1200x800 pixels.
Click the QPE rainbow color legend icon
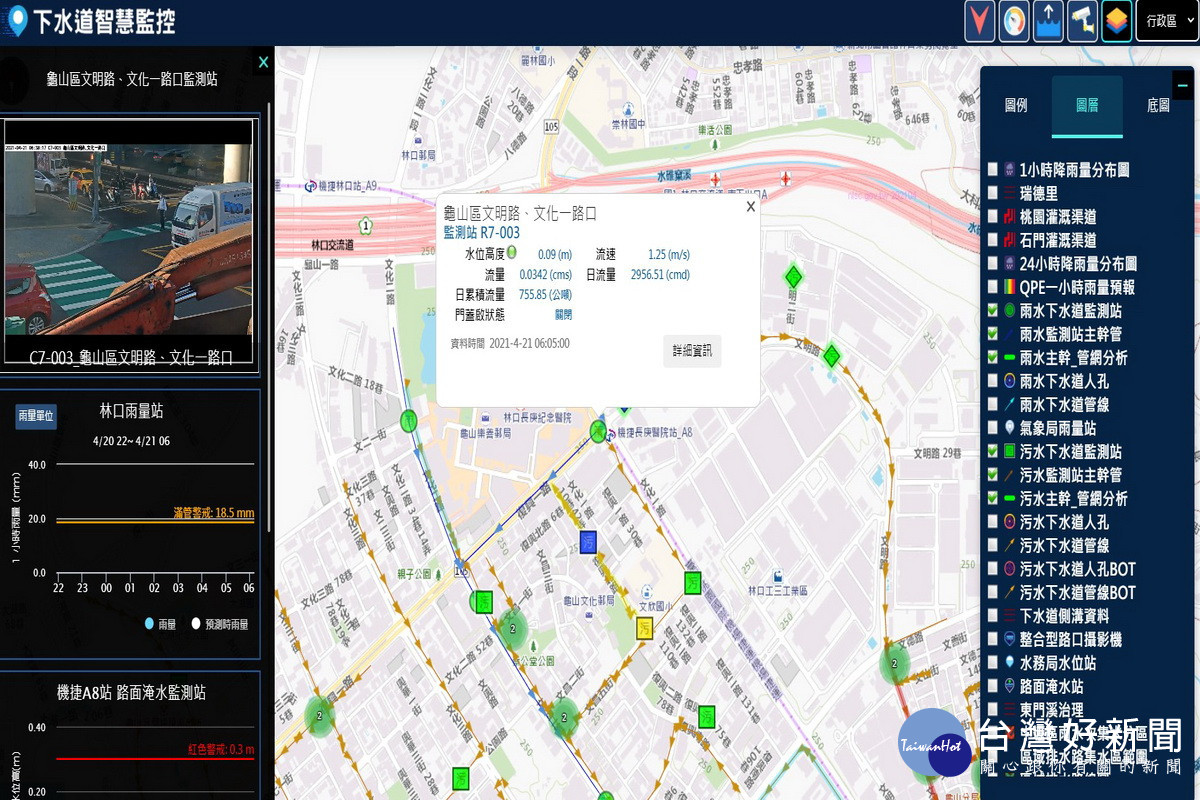tap(1009, 287)
